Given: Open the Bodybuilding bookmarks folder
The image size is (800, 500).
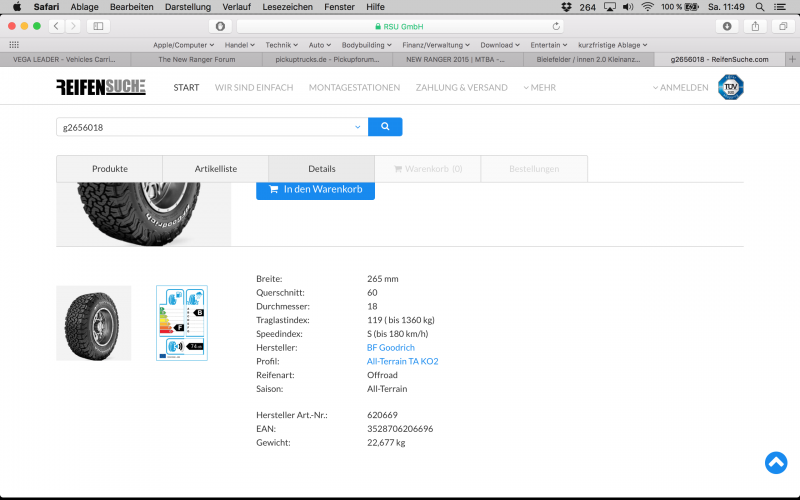Looking at the screenshot, I should coord(366,45).
